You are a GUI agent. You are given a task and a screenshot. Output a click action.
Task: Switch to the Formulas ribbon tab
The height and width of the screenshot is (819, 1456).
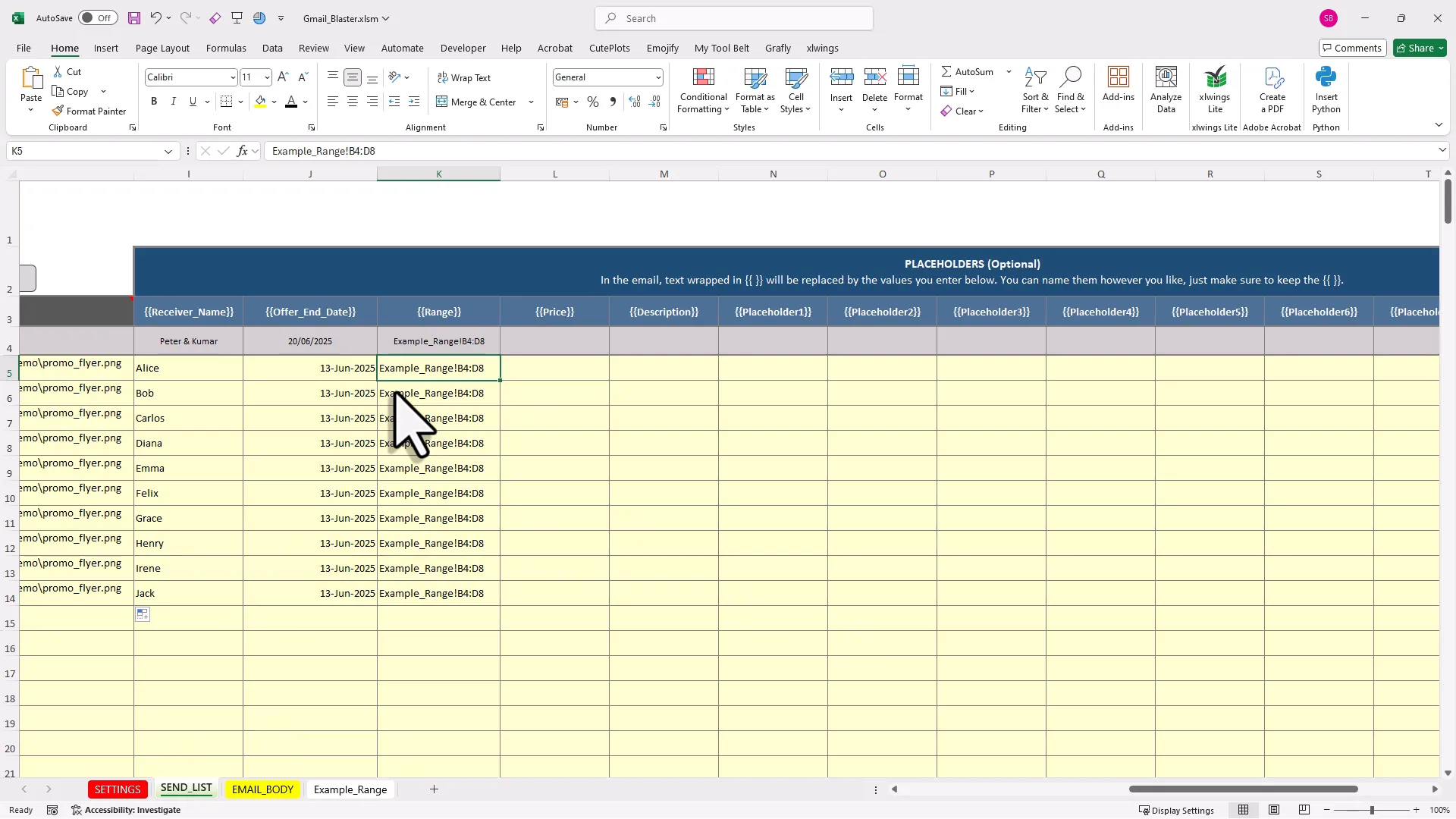click(x=226, y=48)
